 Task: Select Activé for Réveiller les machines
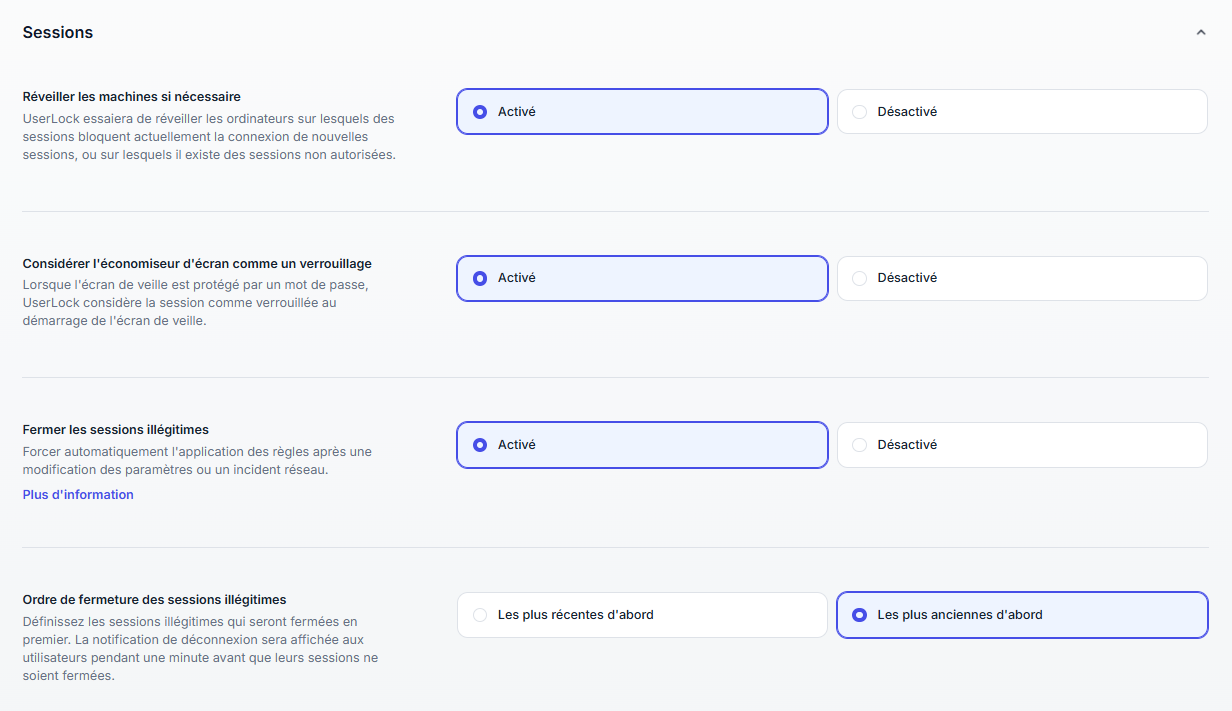pyautogui.click(x=642, y=112)
